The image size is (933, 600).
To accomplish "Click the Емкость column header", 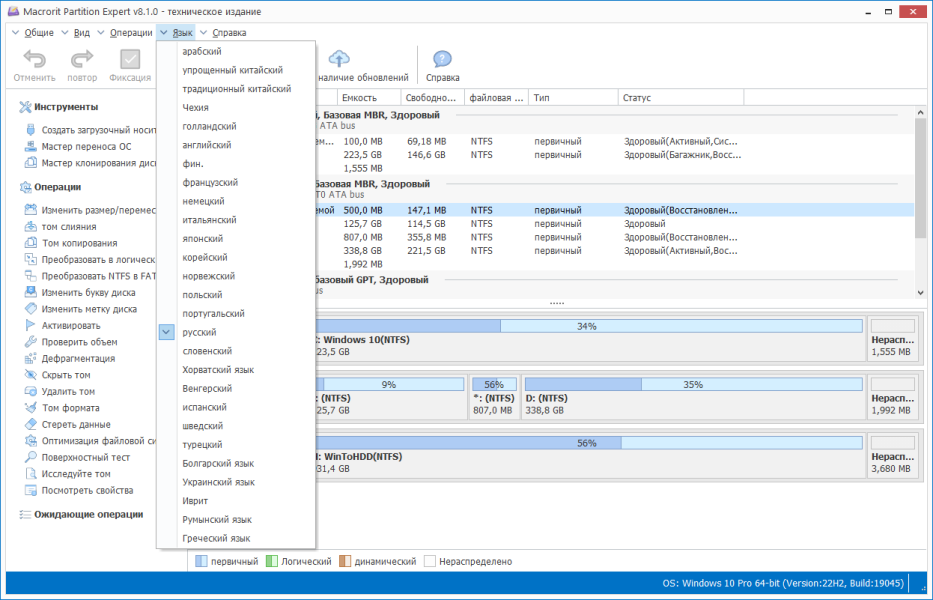I will click(369, 98).
